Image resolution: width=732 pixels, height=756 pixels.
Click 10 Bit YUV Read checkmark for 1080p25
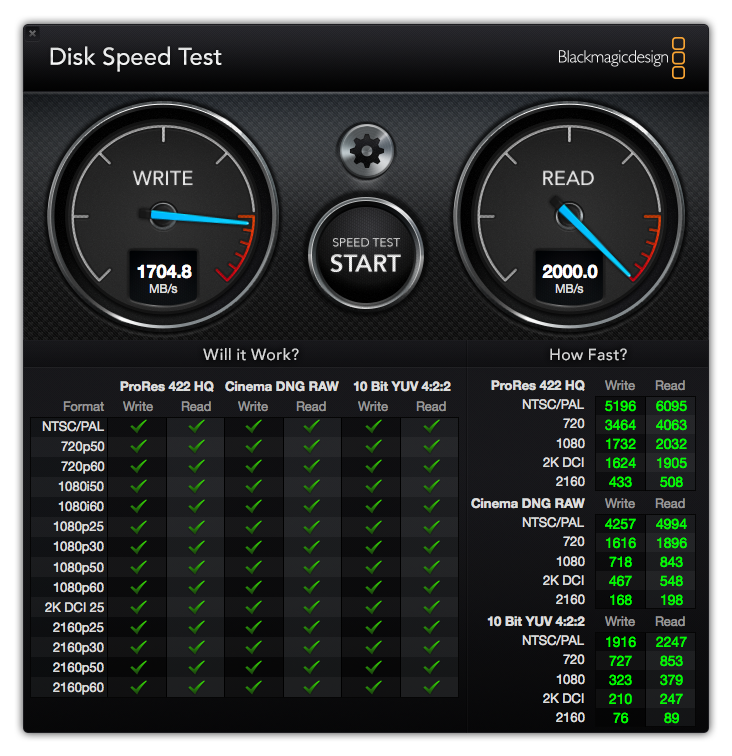431,526
